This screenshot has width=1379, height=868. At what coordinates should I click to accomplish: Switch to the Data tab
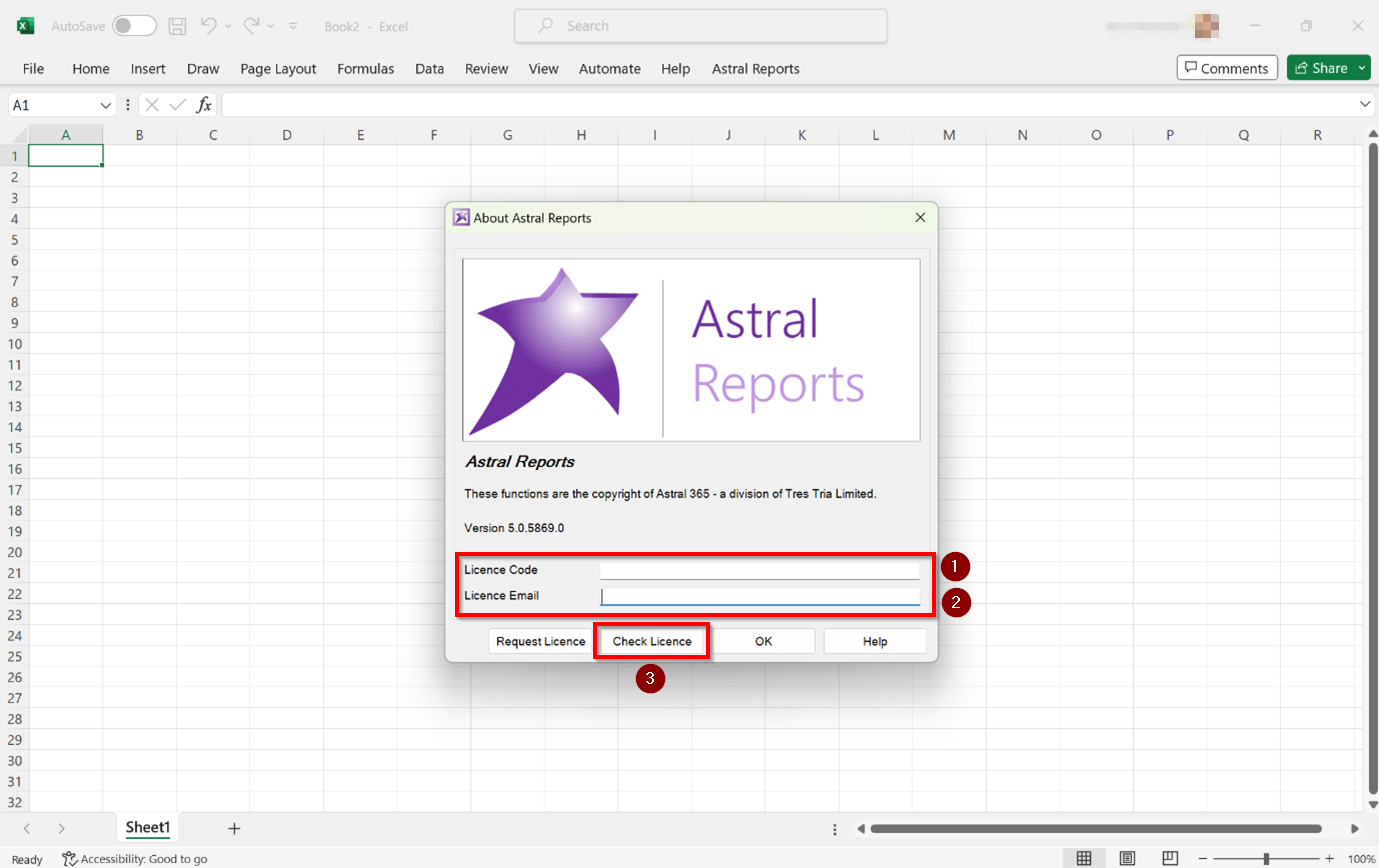pyautogui.click(x=430, y=69)
